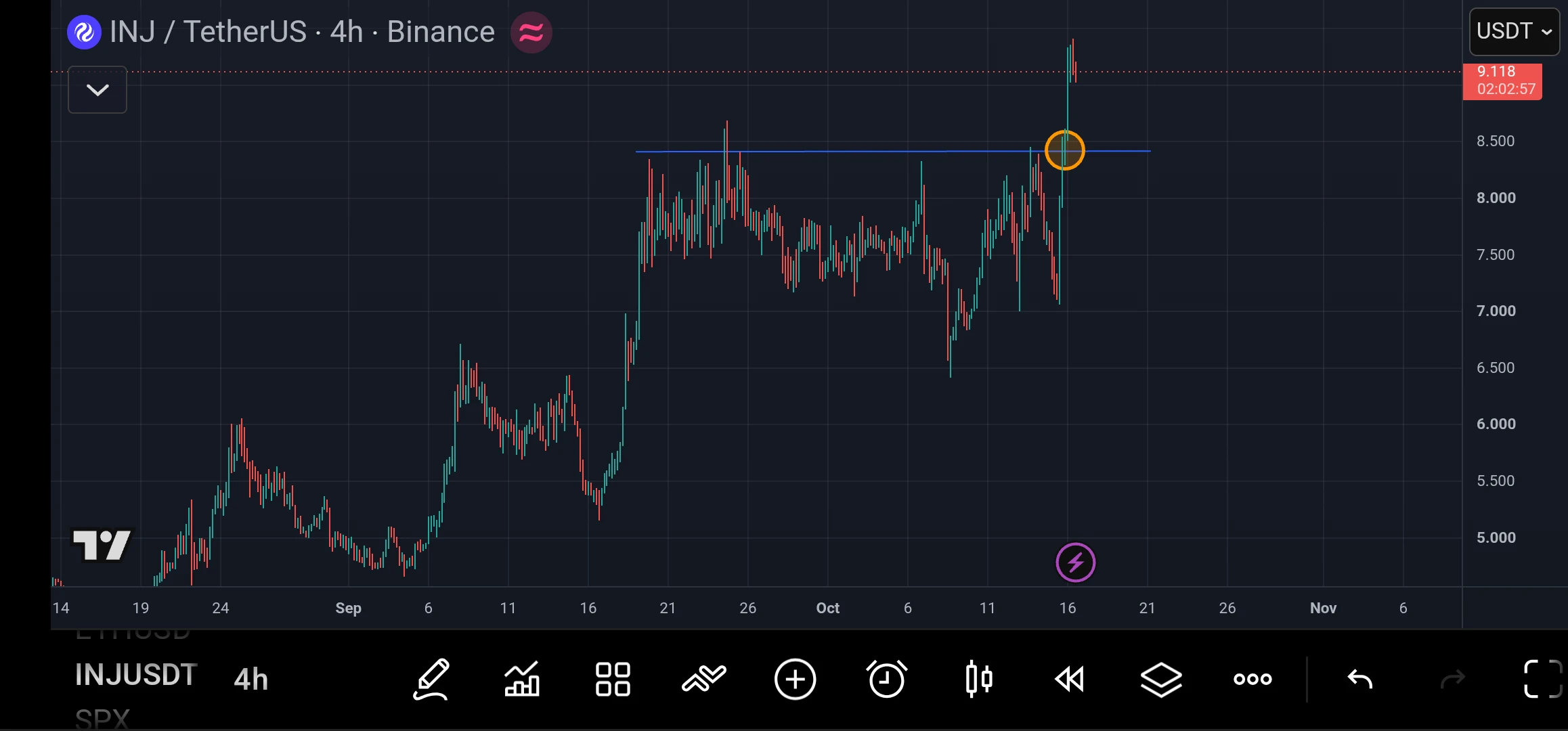Open the compare symbols icon
The image size is (1568, 731).
[704, 679]
